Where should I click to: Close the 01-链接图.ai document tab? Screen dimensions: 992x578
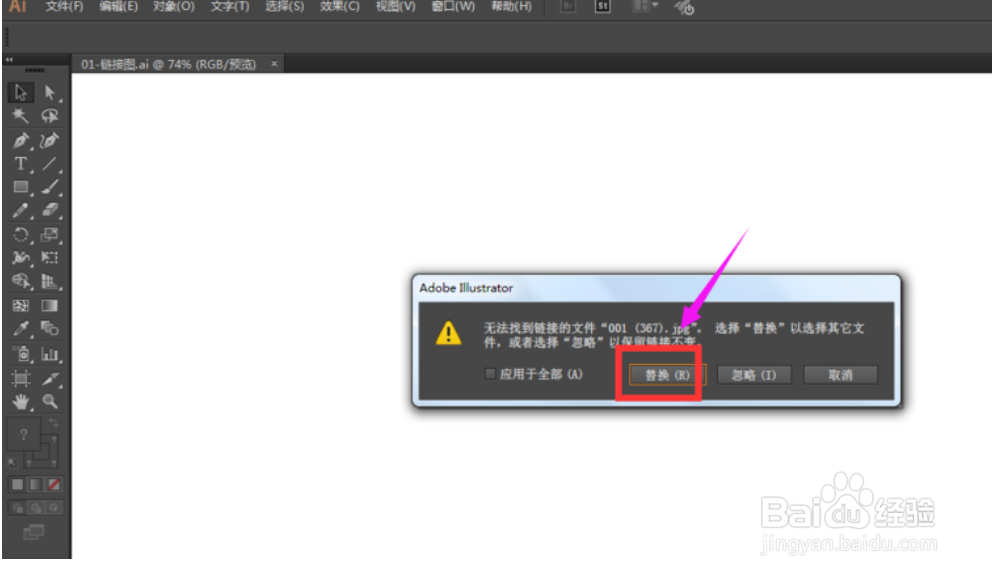274,64
